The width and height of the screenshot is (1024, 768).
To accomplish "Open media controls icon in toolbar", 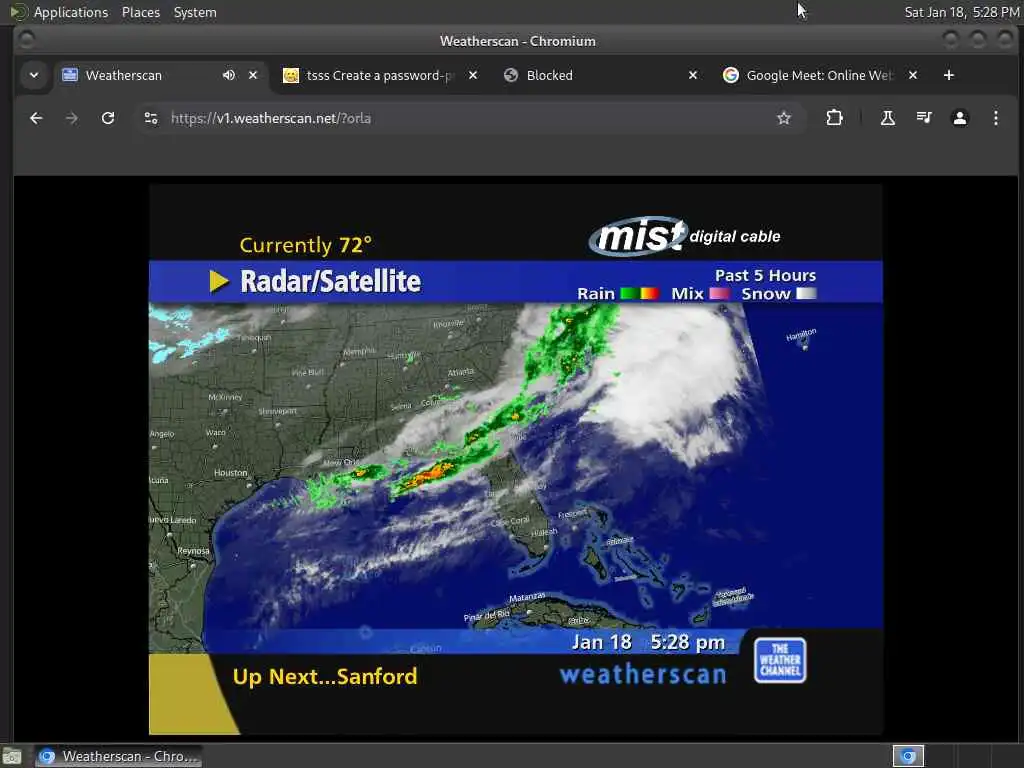I will click(923, 118).
